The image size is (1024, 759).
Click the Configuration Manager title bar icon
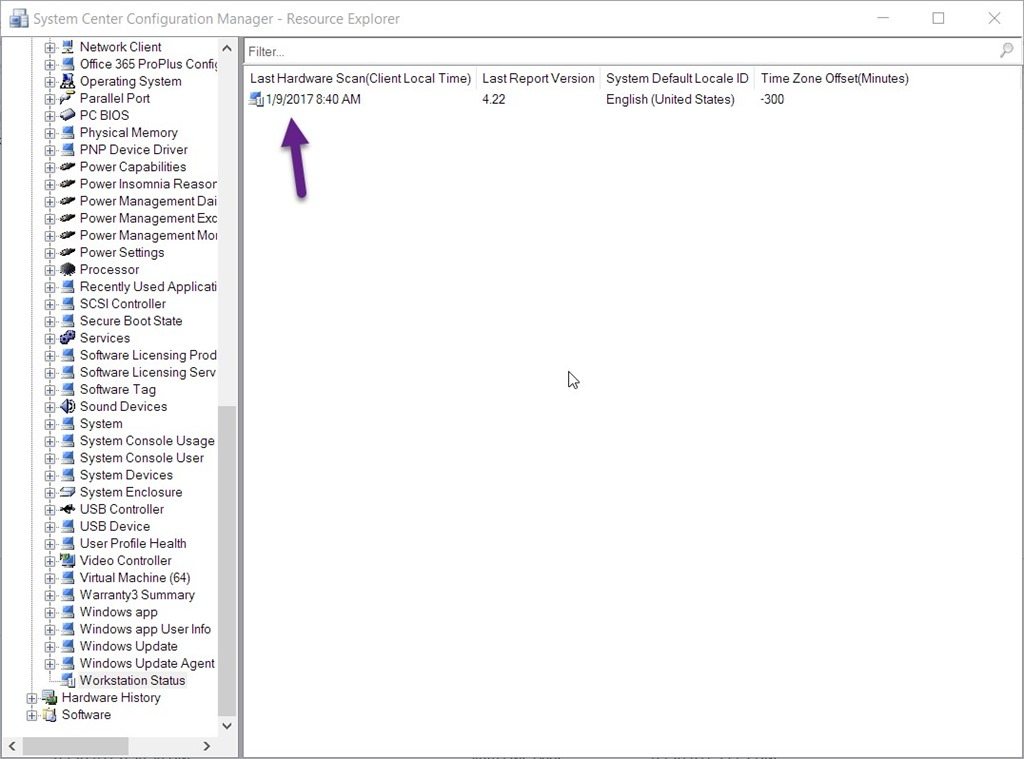19,18
